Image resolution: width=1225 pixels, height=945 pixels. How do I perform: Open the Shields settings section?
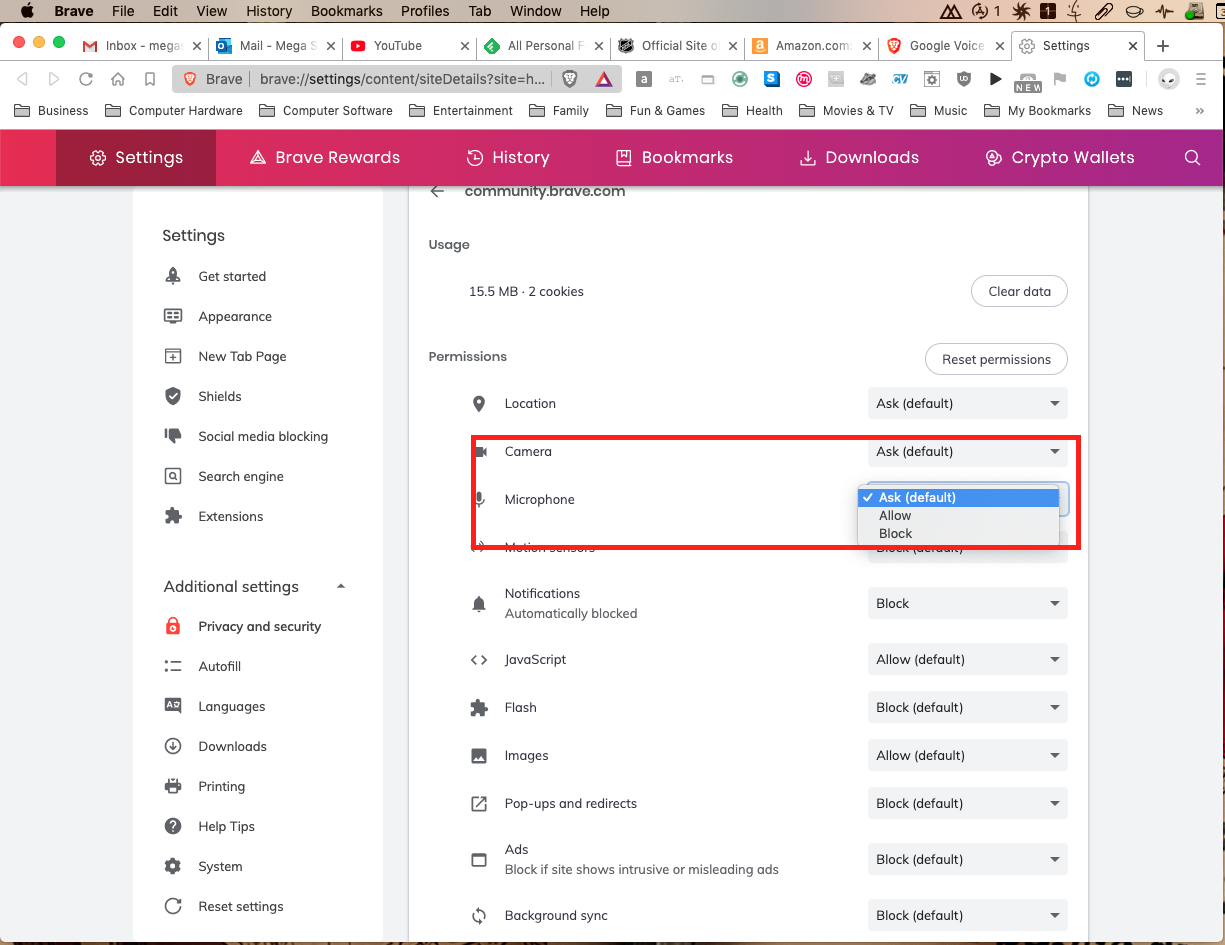pos(220,396)
